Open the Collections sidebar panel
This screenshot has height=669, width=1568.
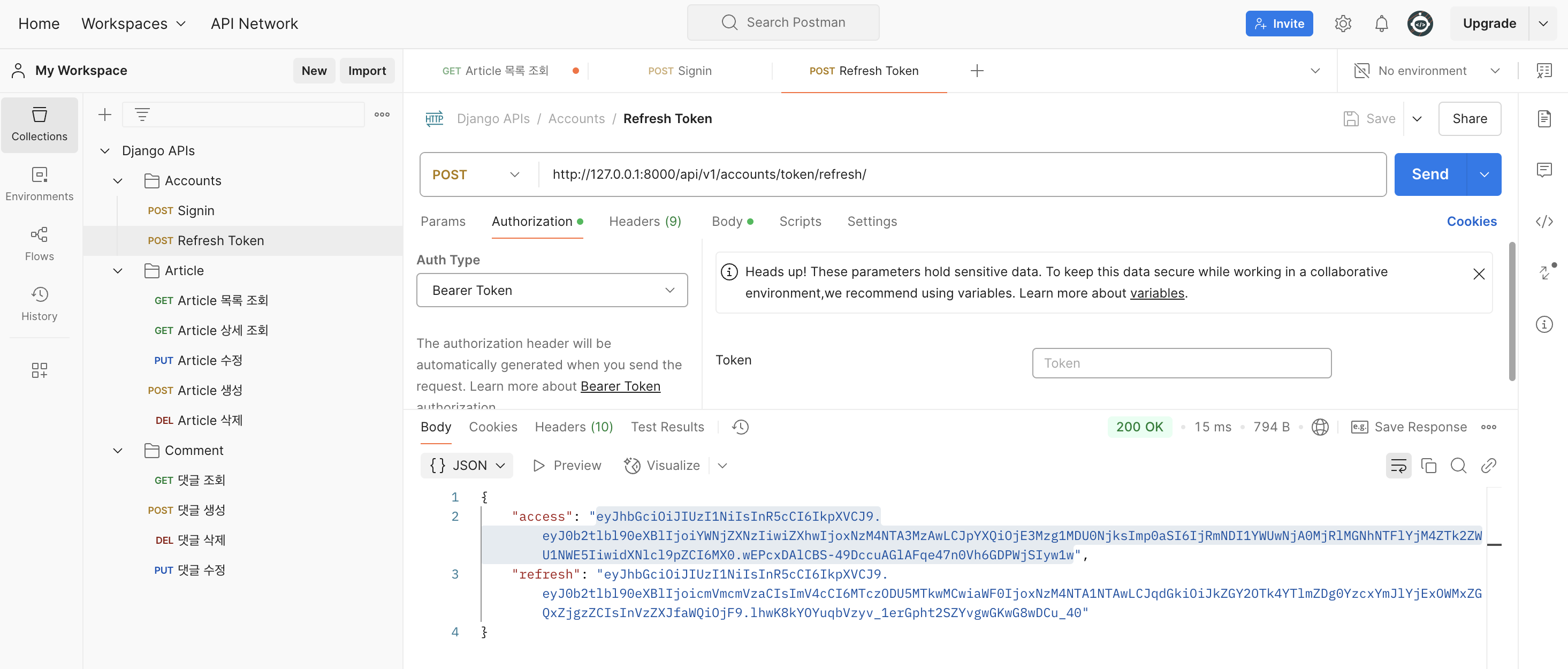[40, 124]
